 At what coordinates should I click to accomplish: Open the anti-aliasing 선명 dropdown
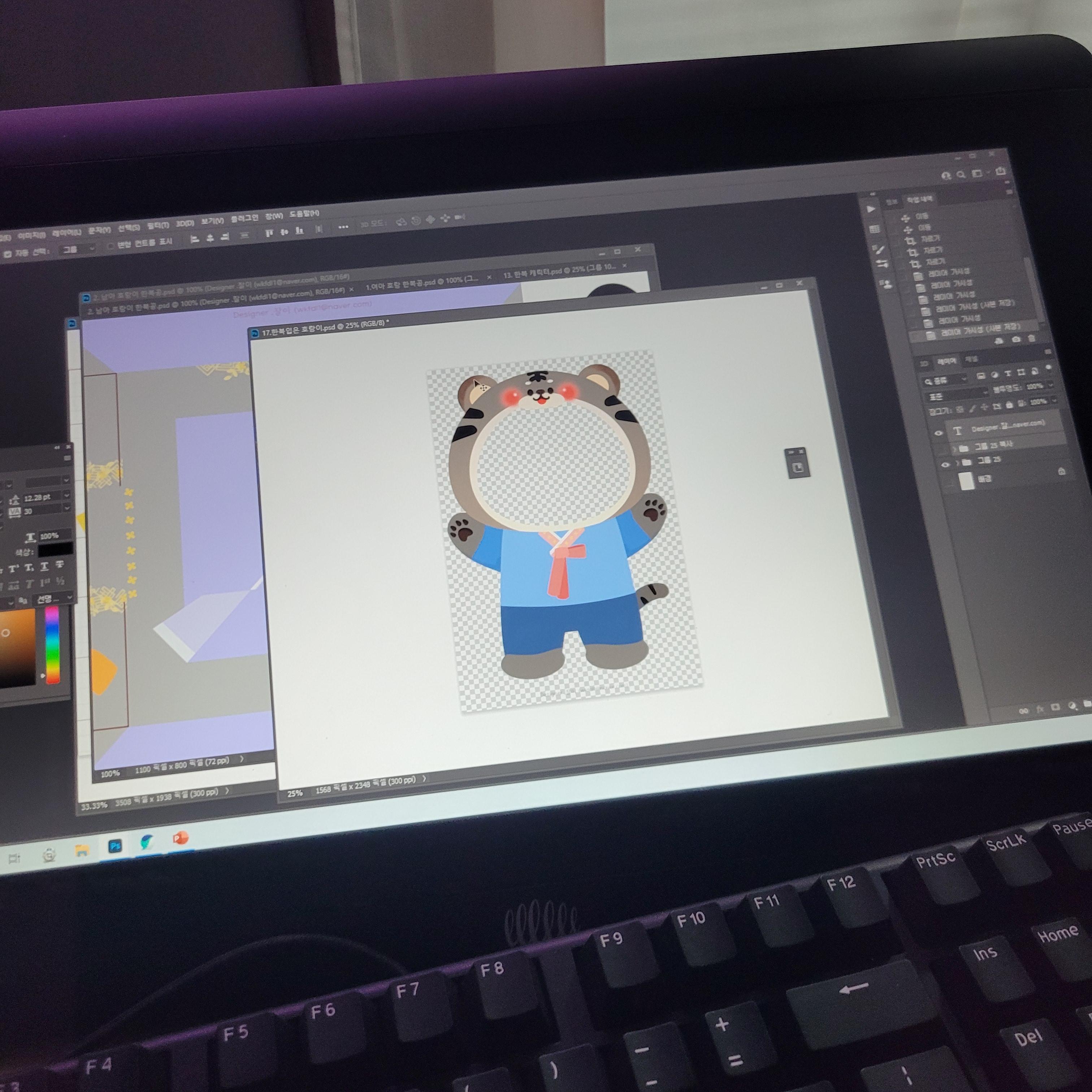tap(54, 598)
